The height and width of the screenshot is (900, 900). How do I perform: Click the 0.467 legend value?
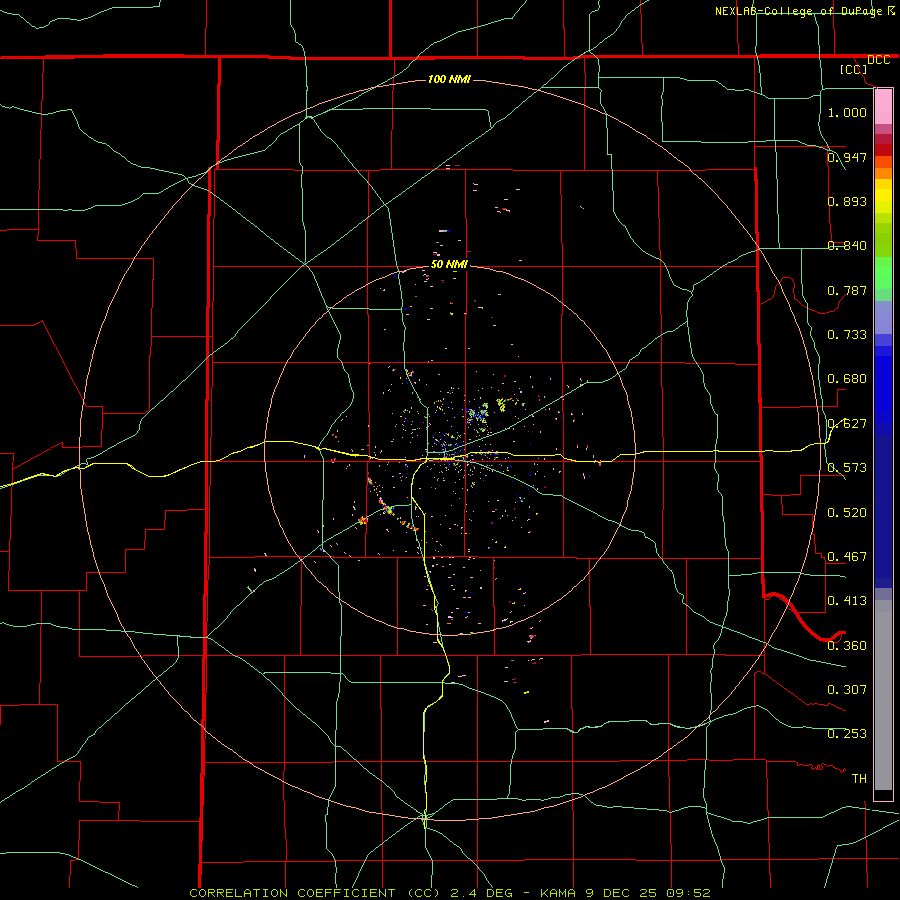847,557
